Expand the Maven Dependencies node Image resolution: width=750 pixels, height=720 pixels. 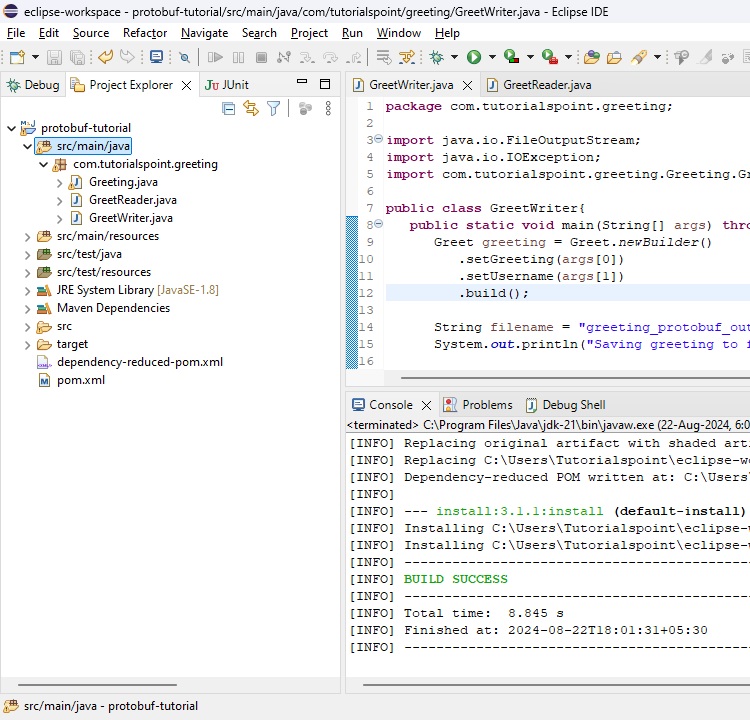click(28, 308)
